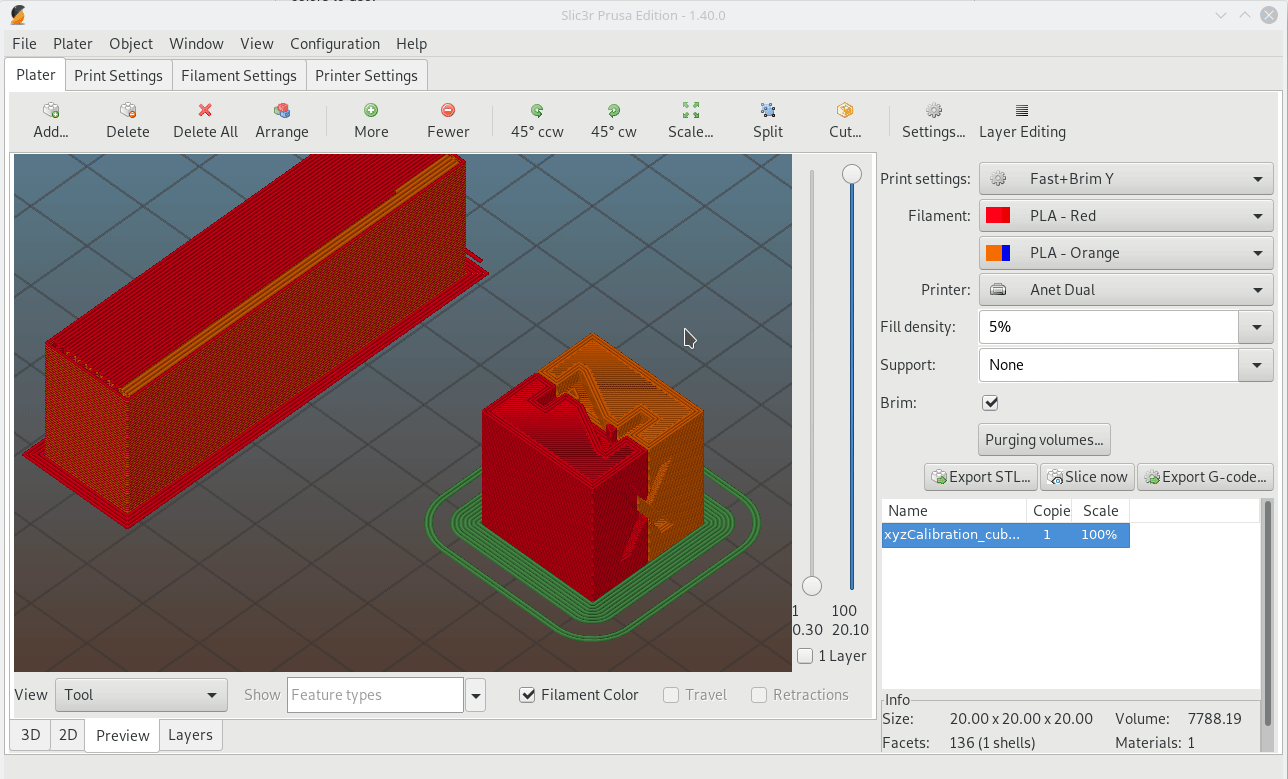Open the Purging volumes dialog
Viewport: 1288px width, 779px height.
1044,439
